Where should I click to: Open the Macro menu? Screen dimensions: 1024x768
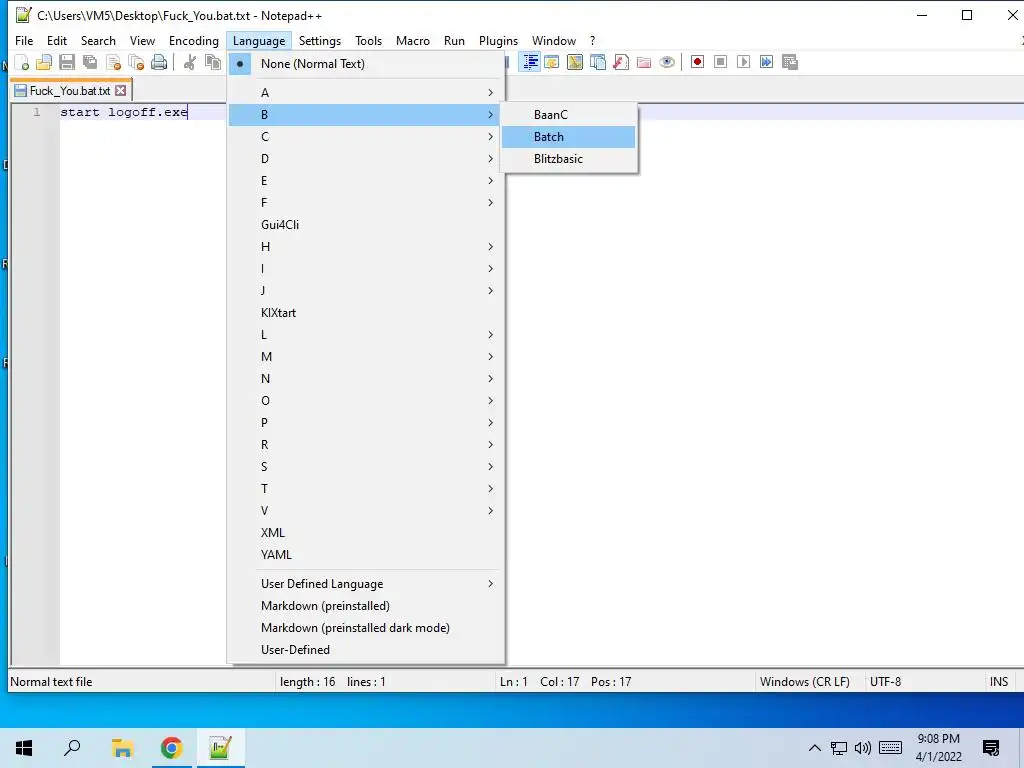click(x=413, y=40)
